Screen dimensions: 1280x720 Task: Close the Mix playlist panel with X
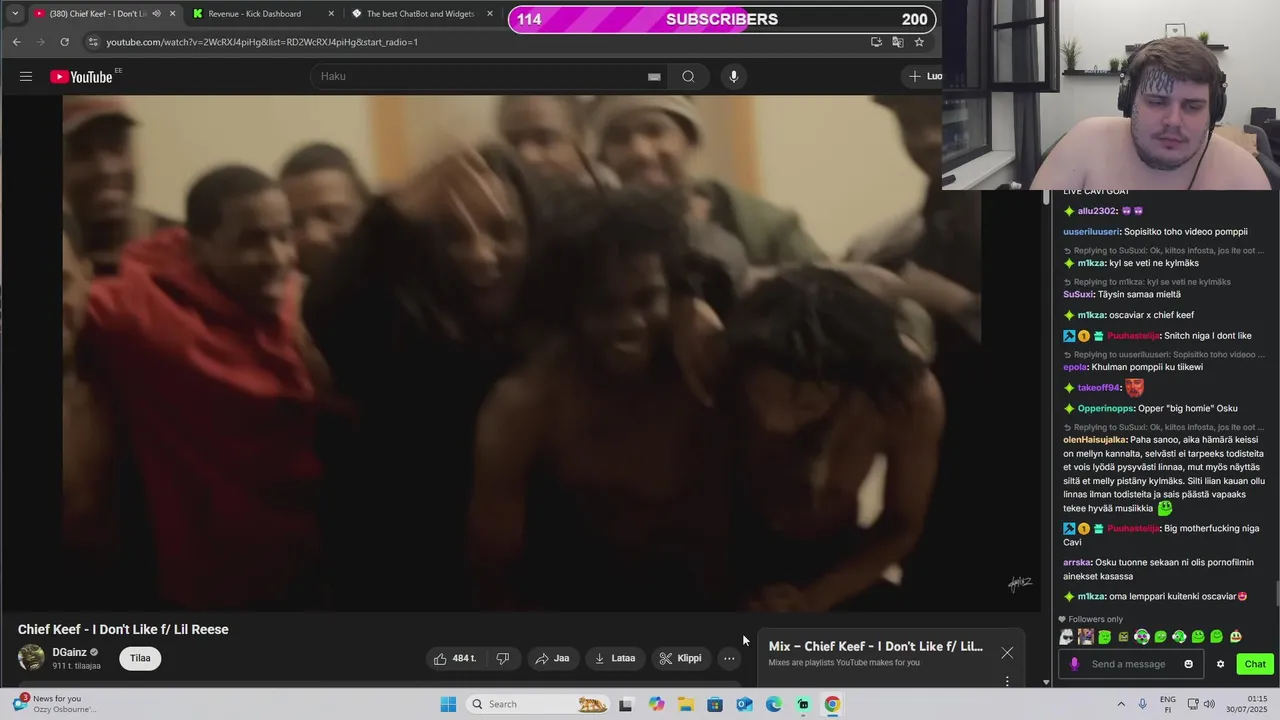(x=1007, y=653)
